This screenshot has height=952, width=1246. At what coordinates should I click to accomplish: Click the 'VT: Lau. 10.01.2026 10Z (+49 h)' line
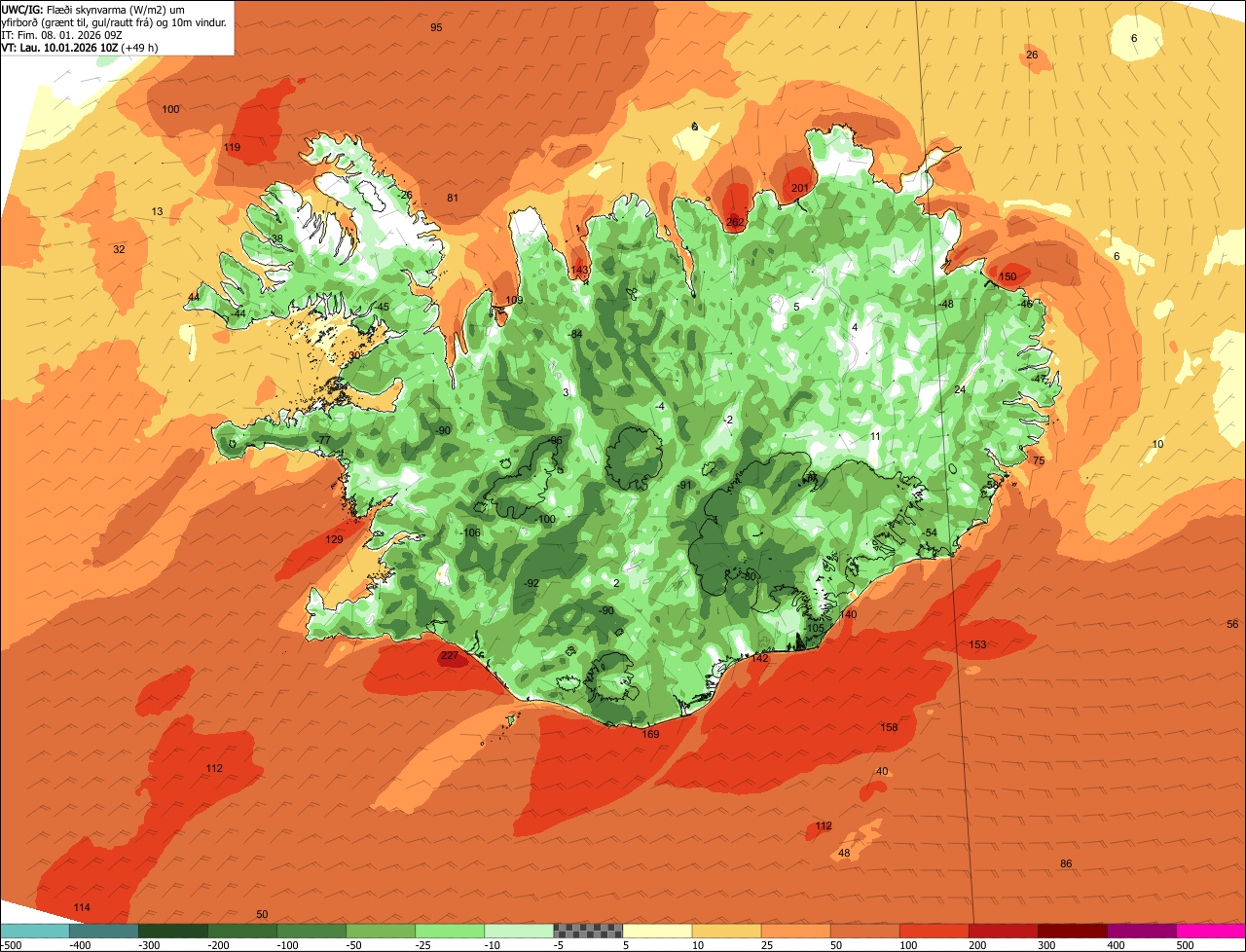80,47
